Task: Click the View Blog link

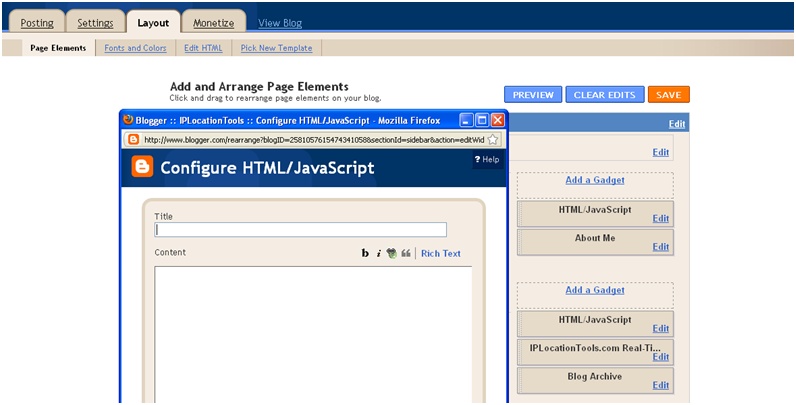Action: click(280, 23)
